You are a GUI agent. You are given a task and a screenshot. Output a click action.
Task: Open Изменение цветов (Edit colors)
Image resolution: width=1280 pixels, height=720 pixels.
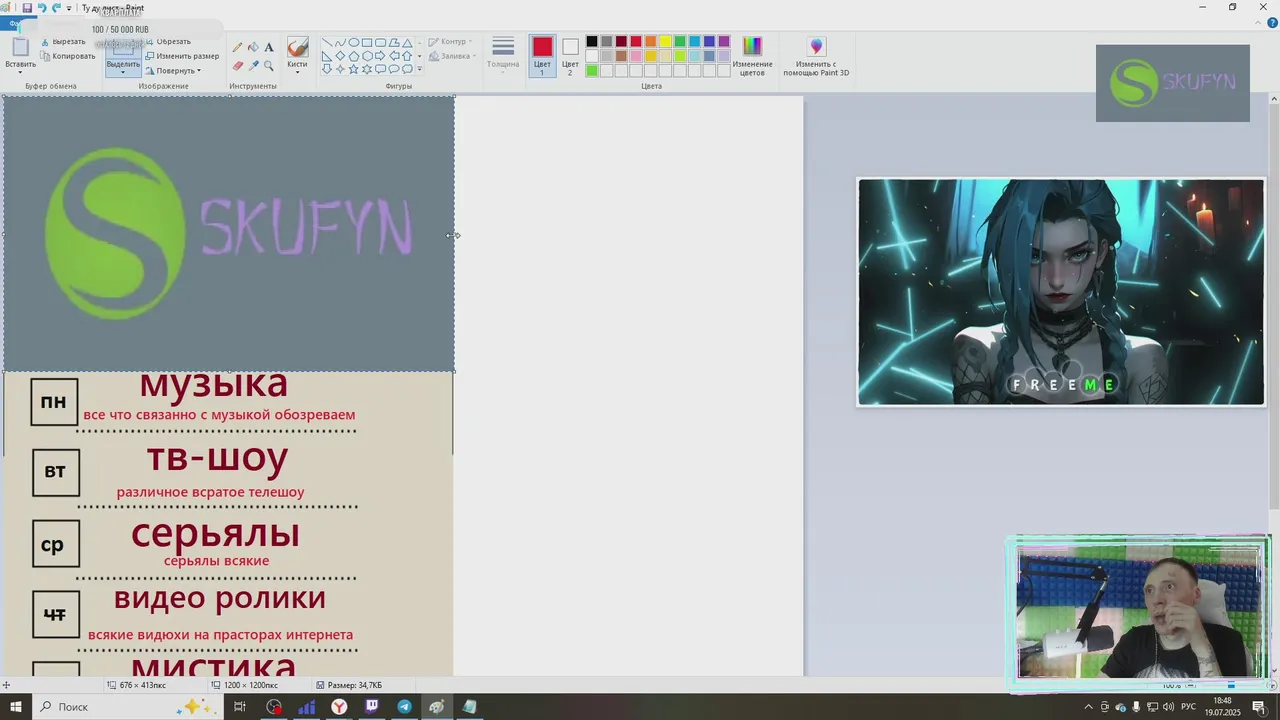point(752,56)
